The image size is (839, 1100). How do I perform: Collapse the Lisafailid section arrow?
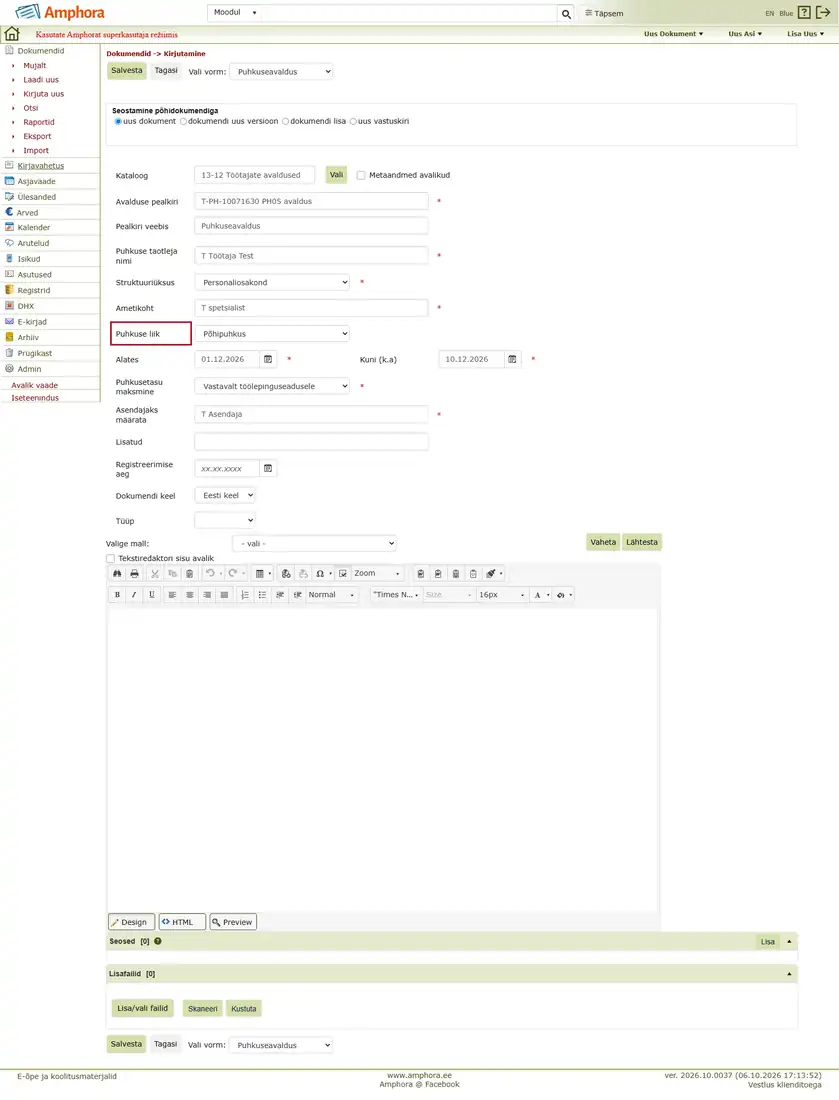(789, 974)
